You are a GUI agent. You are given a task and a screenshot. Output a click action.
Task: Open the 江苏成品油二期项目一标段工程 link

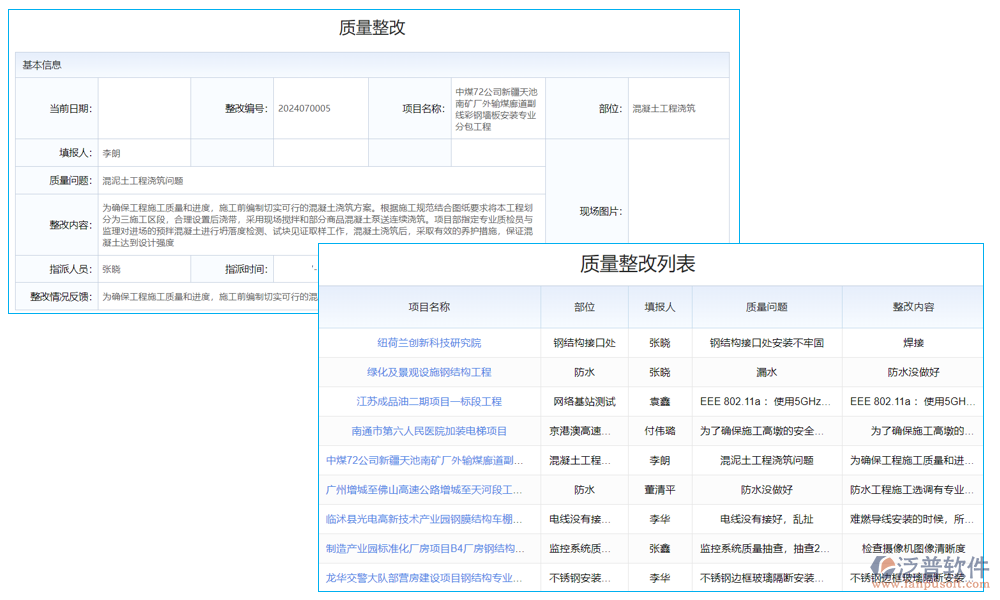pyautogui.click(x=431, y=401)
